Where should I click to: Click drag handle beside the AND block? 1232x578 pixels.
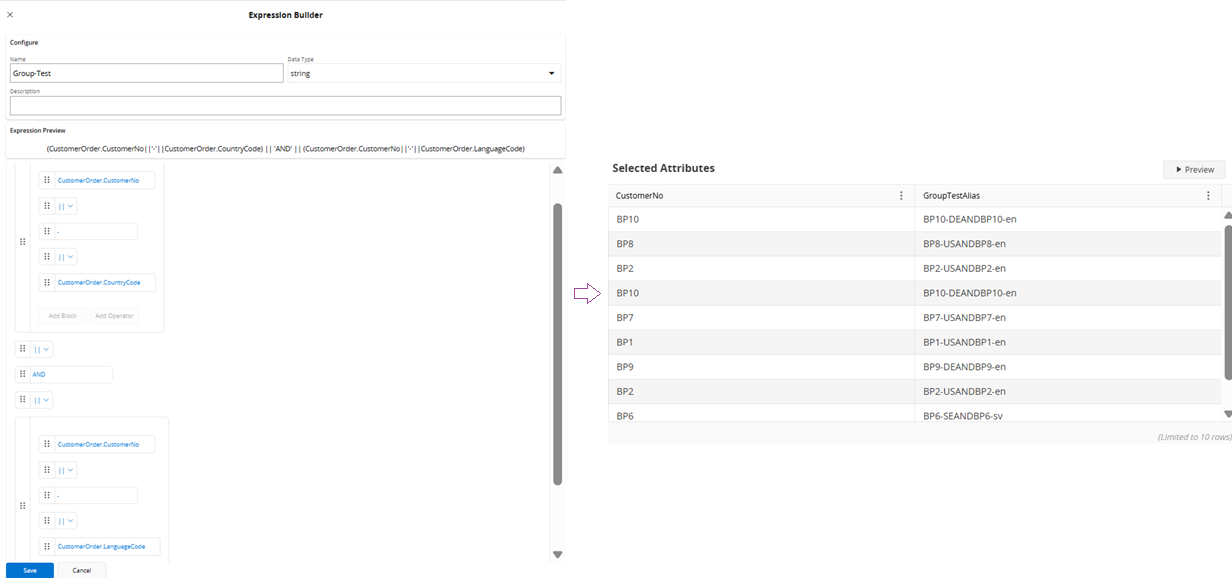(x=23, y=374)
